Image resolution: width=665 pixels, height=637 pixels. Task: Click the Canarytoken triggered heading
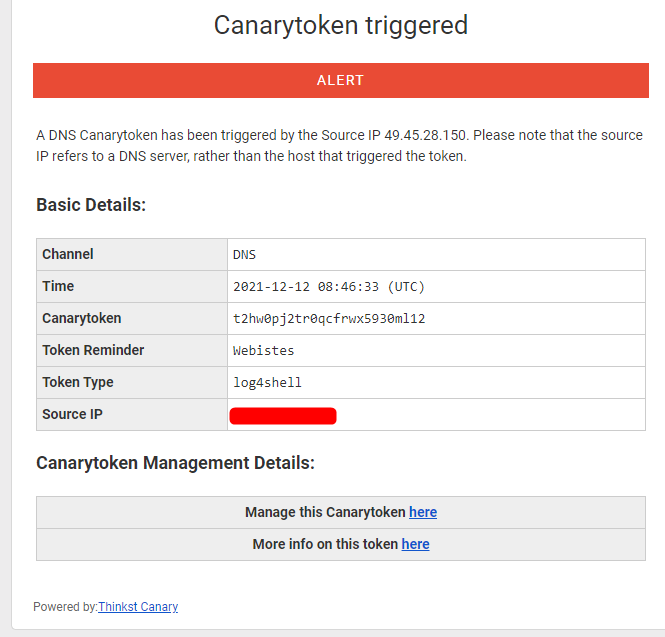pyautogui.click(x=341, y=25)
